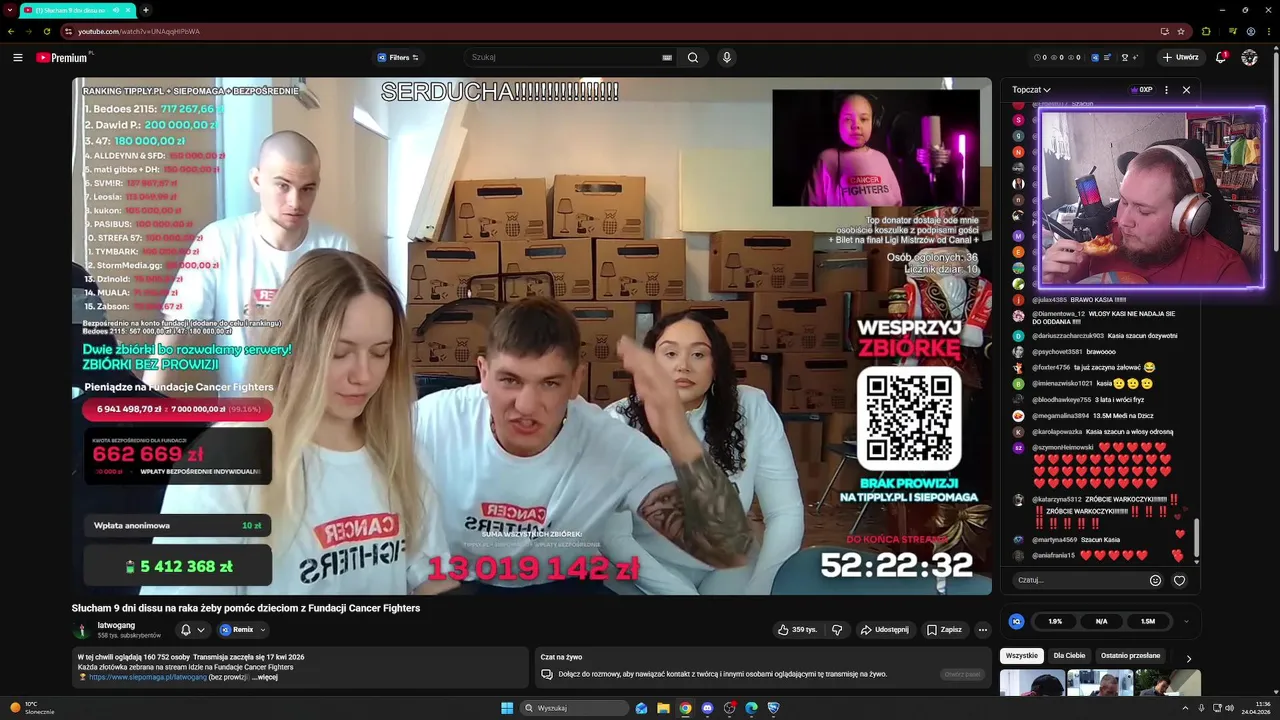Expand description with ...więcej
Screen dimensions: 1280x720
tap(264, 677)
